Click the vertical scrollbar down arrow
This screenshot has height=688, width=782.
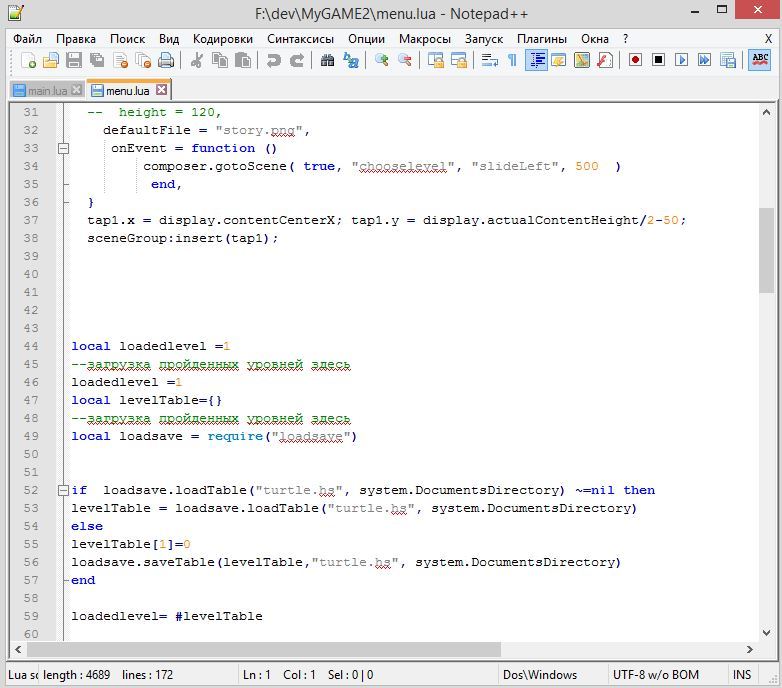click(767, 633)
